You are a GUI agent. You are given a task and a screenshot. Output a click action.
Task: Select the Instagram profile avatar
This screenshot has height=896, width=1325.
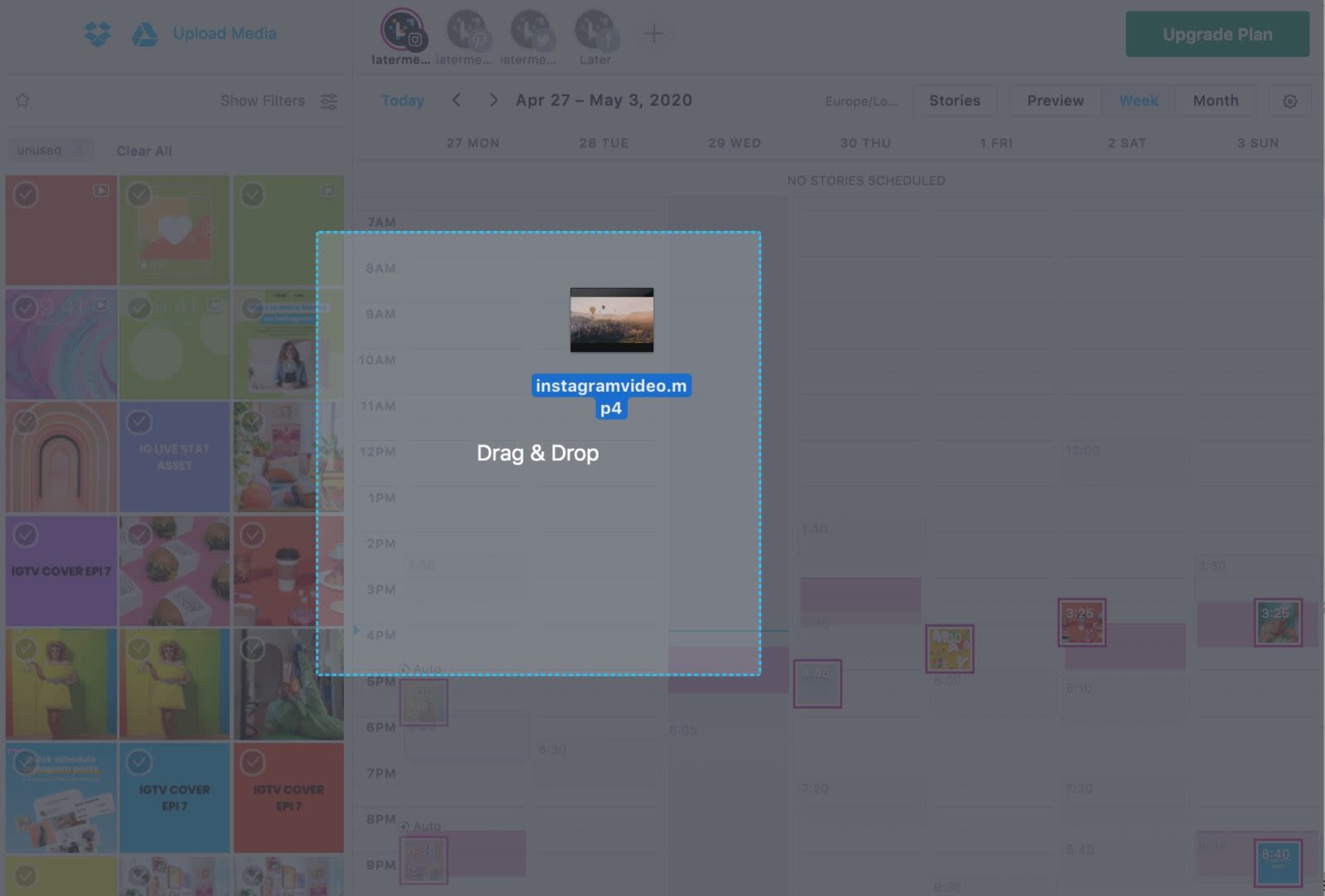(x=402, y=31)
